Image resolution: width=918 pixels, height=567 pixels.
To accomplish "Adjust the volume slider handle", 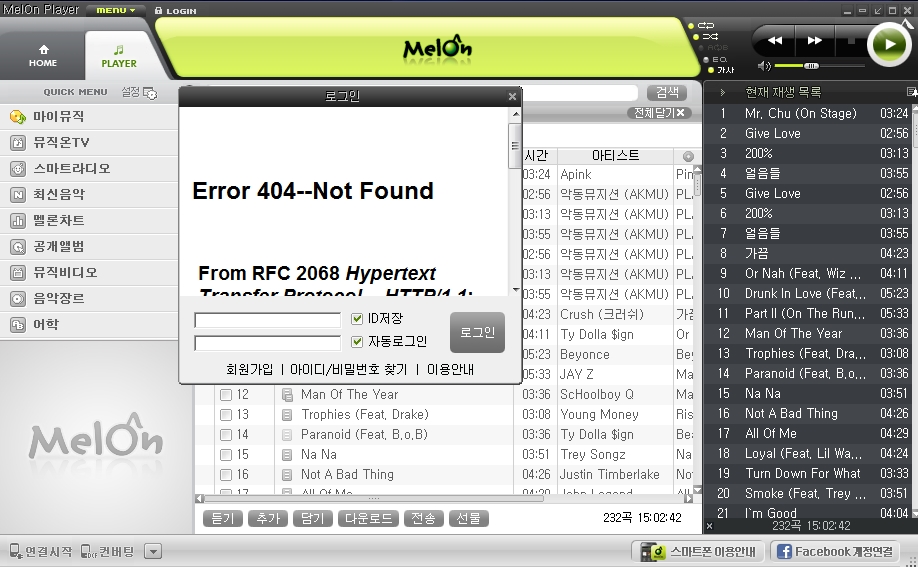I will [x=811, y=66].
